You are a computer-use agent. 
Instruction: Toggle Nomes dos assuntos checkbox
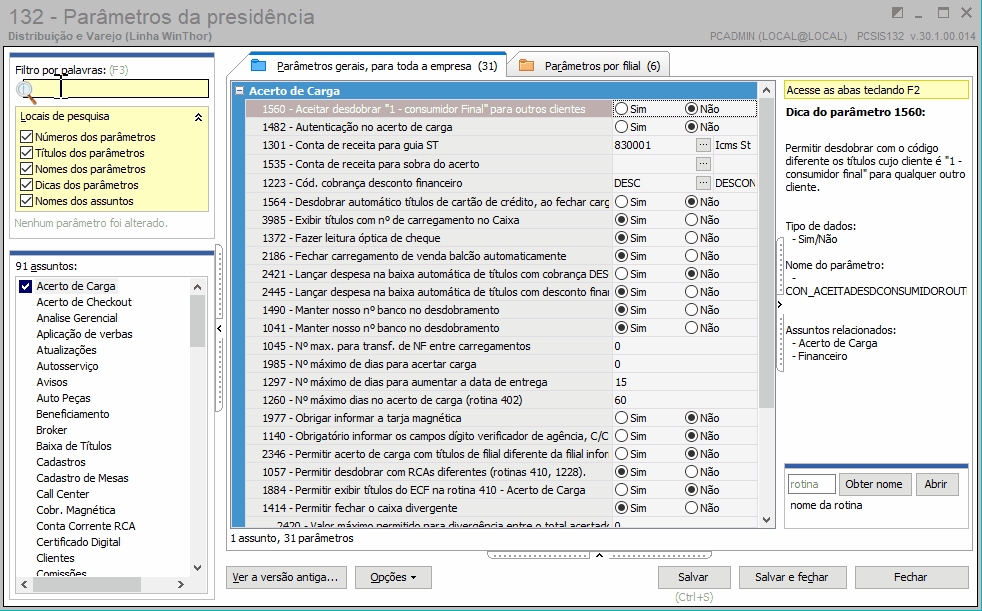point(26,201)
